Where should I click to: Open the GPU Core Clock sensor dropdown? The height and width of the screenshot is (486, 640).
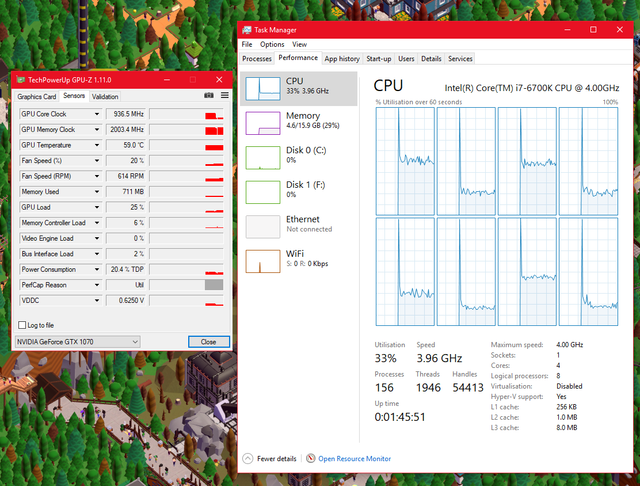click(97, 114)
